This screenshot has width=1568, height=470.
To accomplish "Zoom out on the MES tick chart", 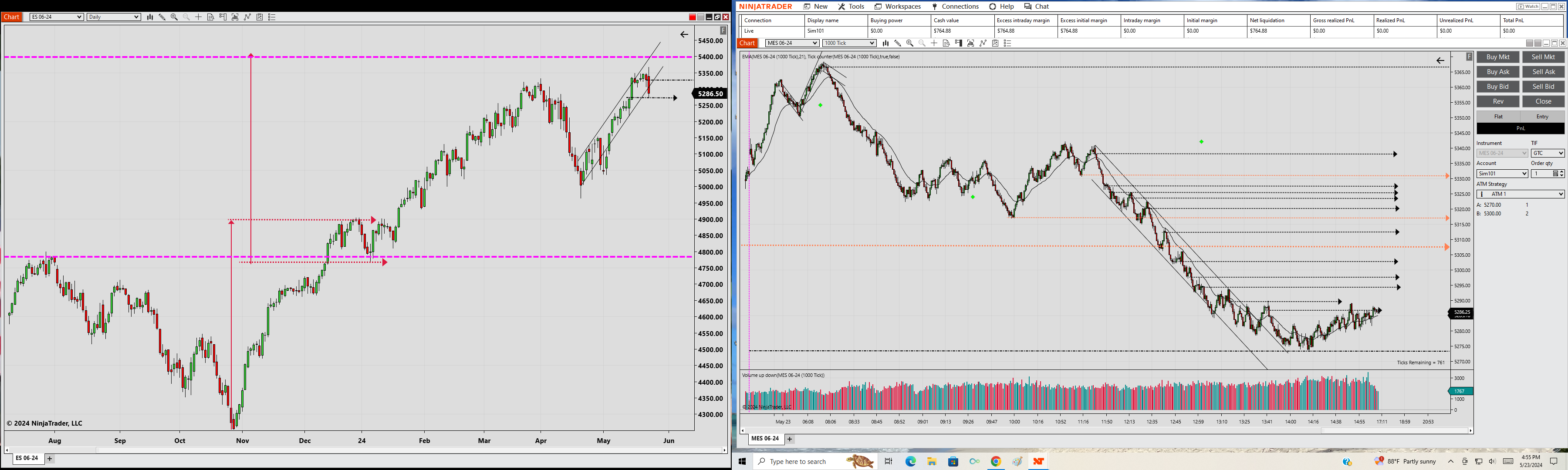I will [x=922, y=43].
